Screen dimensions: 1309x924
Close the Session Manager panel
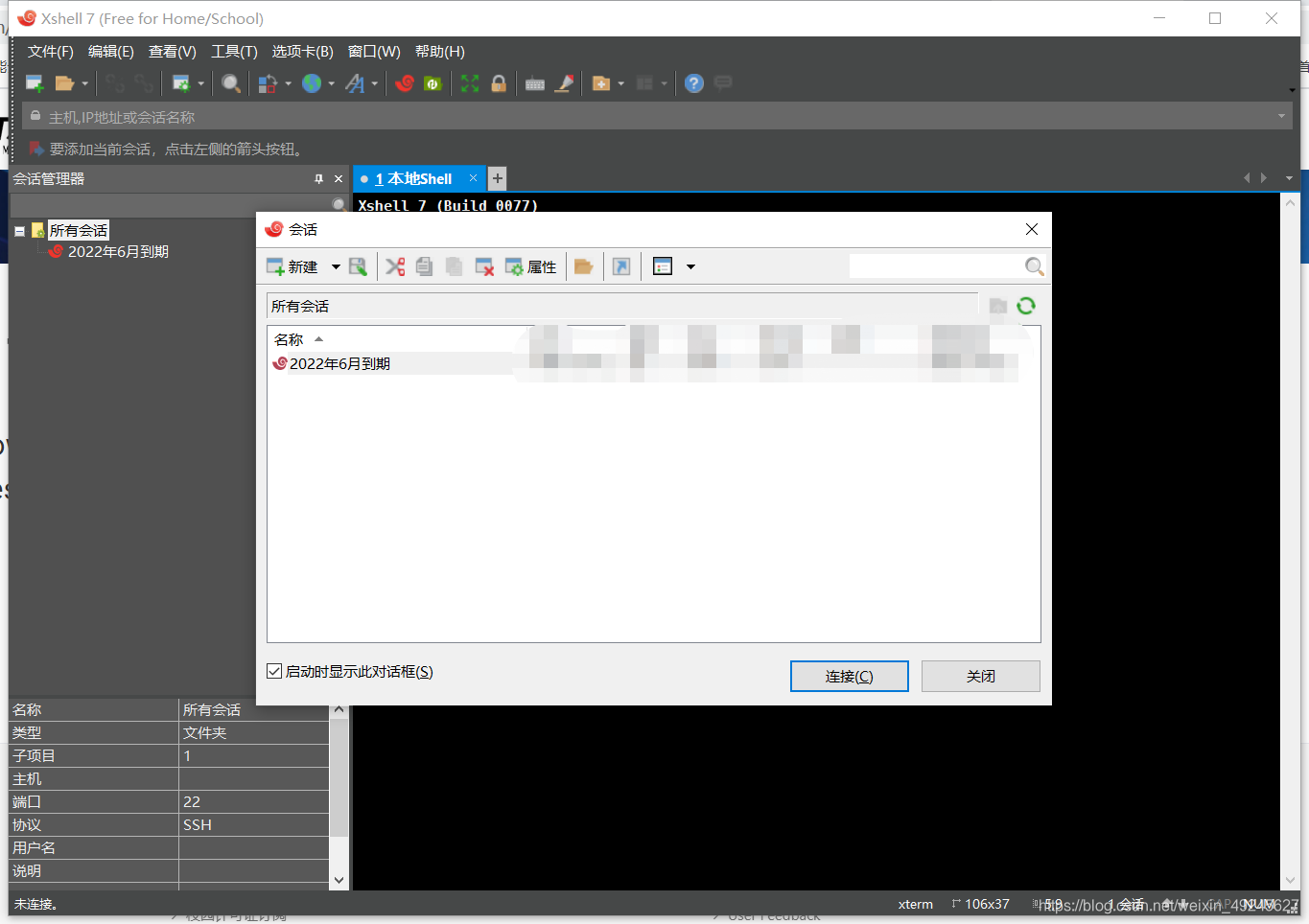(x=339, y=179)
